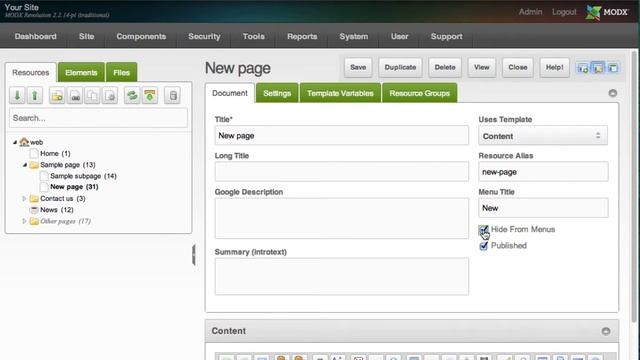This screenshot has width=640, height=360.
Task: Click the Contact us folder icon
Action: [x=34, y=199]
